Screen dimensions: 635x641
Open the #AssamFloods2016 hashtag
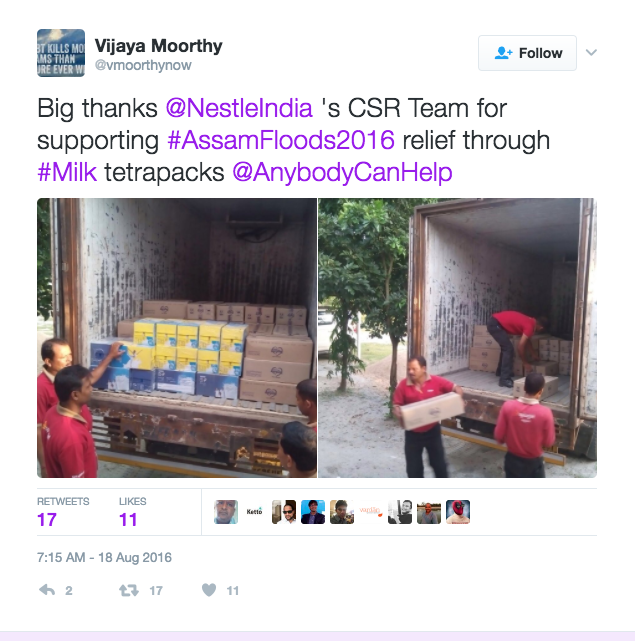[x=281, y=140]
